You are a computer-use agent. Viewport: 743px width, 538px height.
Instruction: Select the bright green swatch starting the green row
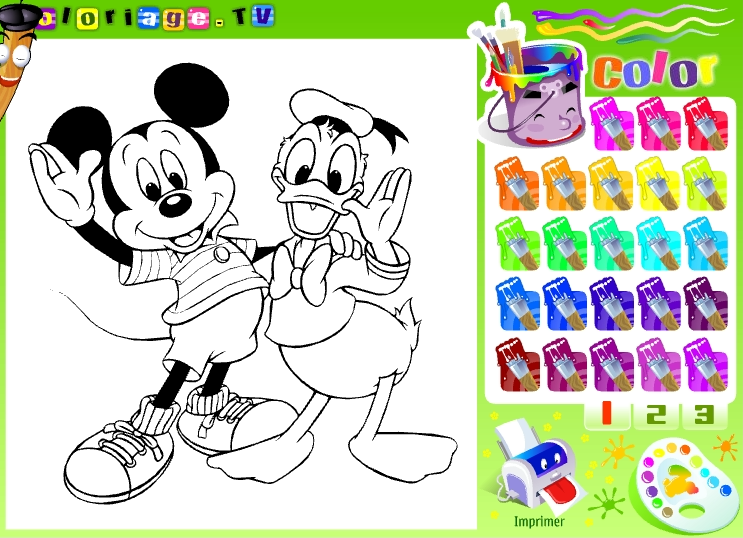point(517,244)
